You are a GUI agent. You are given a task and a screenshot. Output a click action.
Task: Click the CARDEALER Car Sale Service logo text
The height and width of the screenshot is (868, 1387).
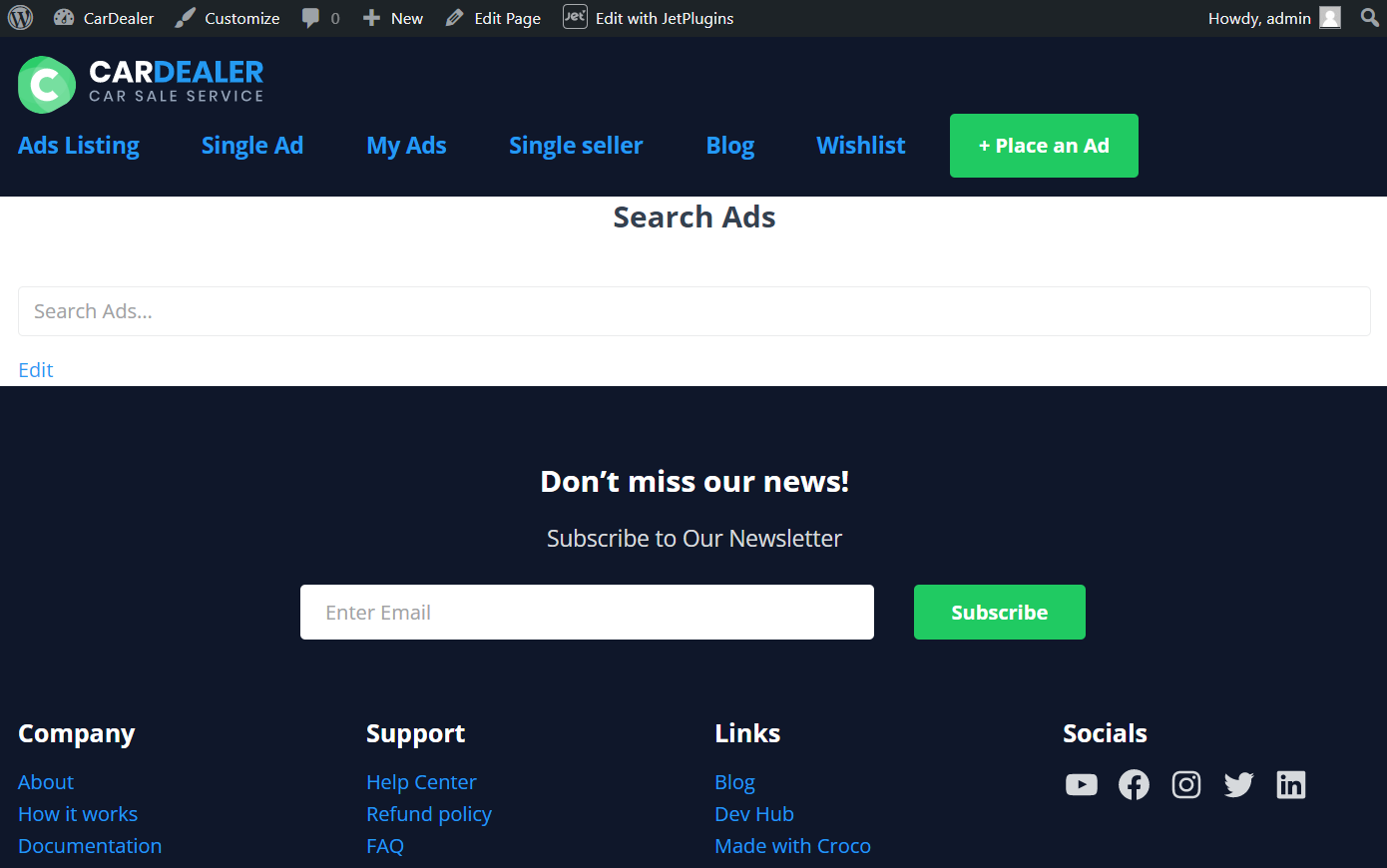coord(177,81)
